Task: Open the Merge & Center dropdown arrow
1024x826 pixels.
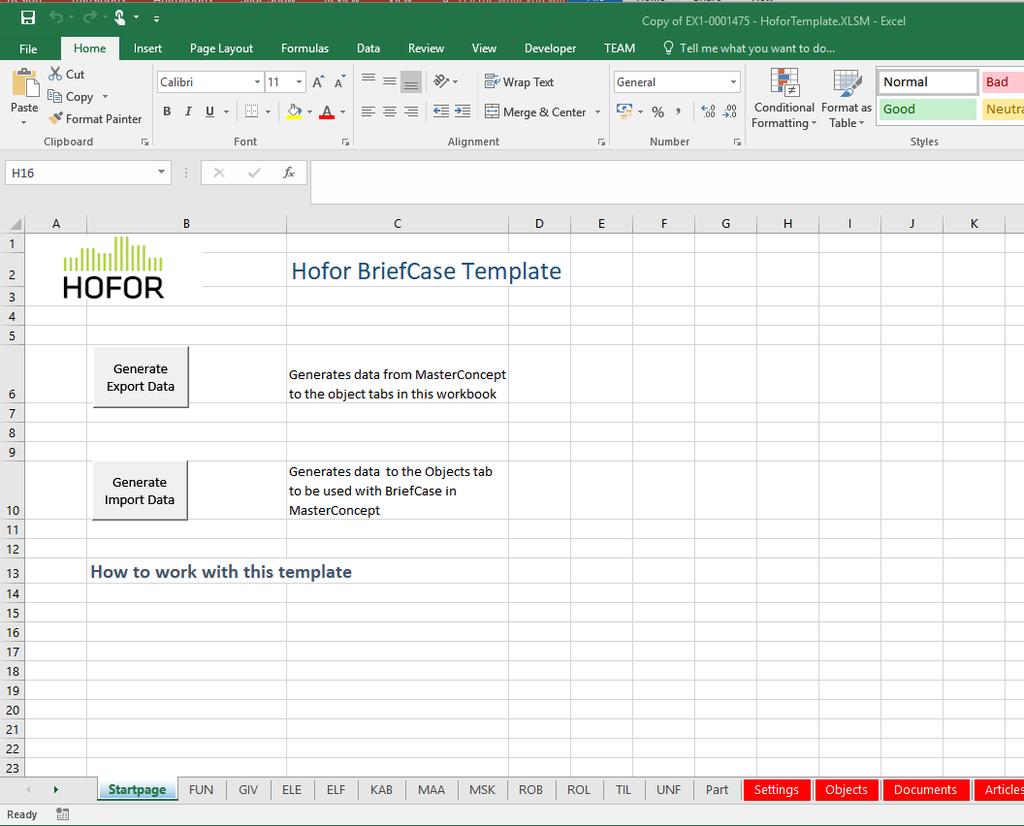Action: point(597,112)
